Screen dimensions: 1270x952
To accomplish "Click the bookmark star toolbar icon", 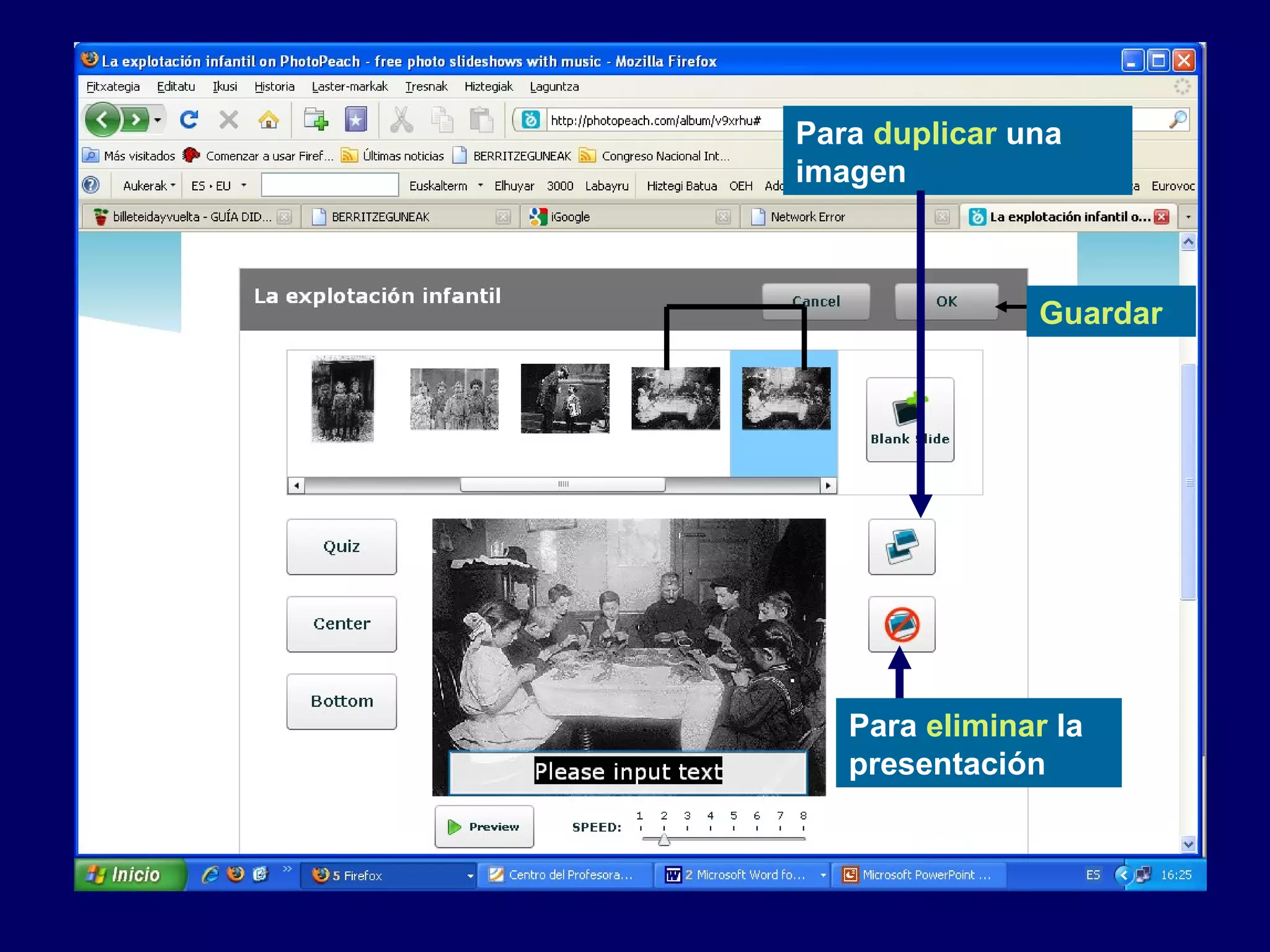I will click(x=356, y=119).
